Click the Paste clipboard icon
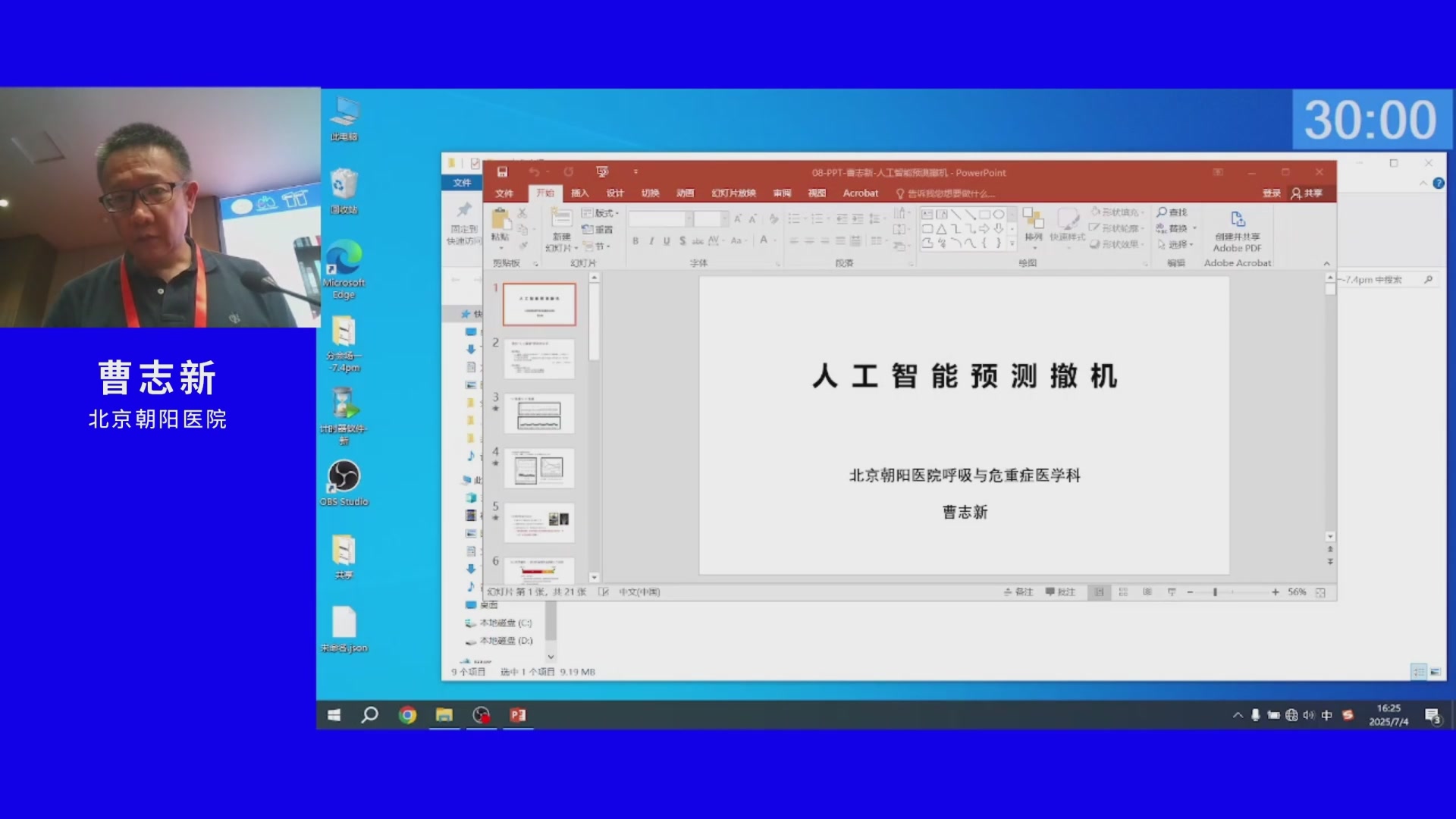 500,220
